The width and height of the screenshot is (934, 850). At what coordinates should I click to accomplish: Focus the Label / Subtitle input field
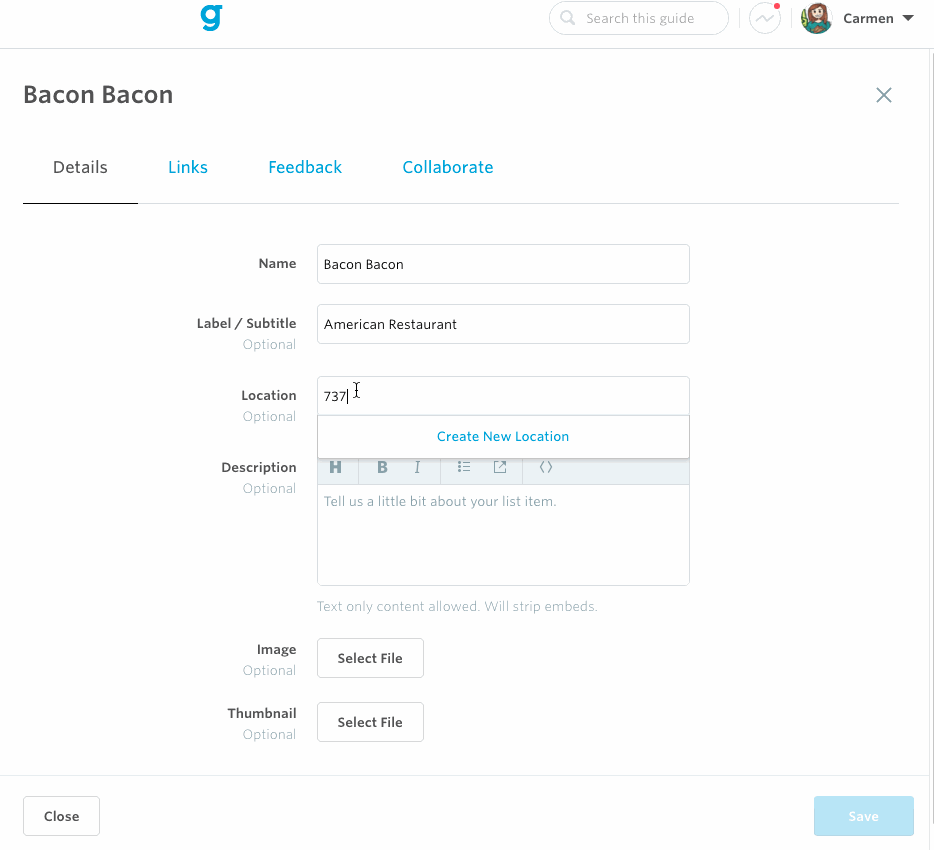pyautogui.click(x=503, y=324)
